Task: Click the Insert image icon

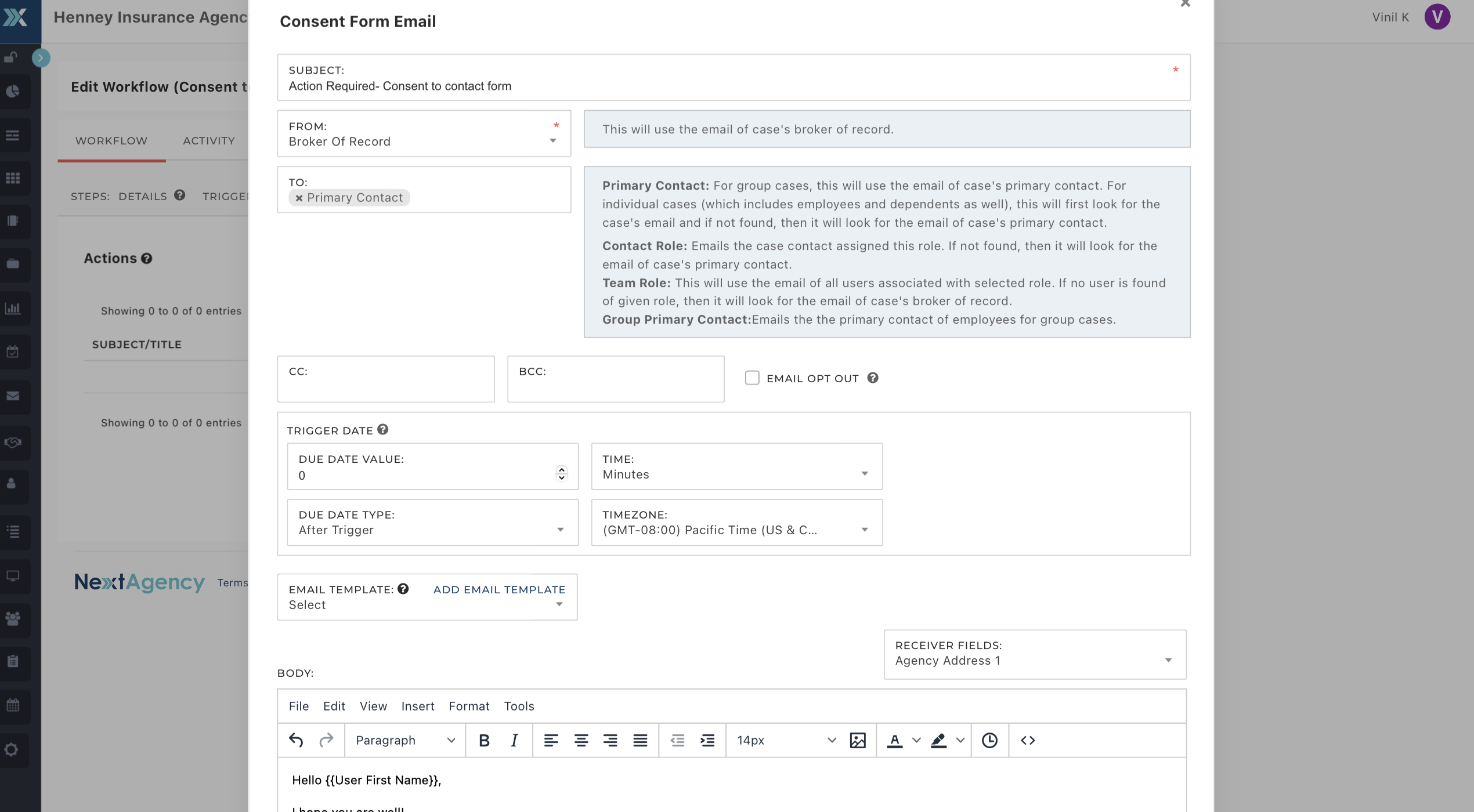Action: (x=857, y=740)
